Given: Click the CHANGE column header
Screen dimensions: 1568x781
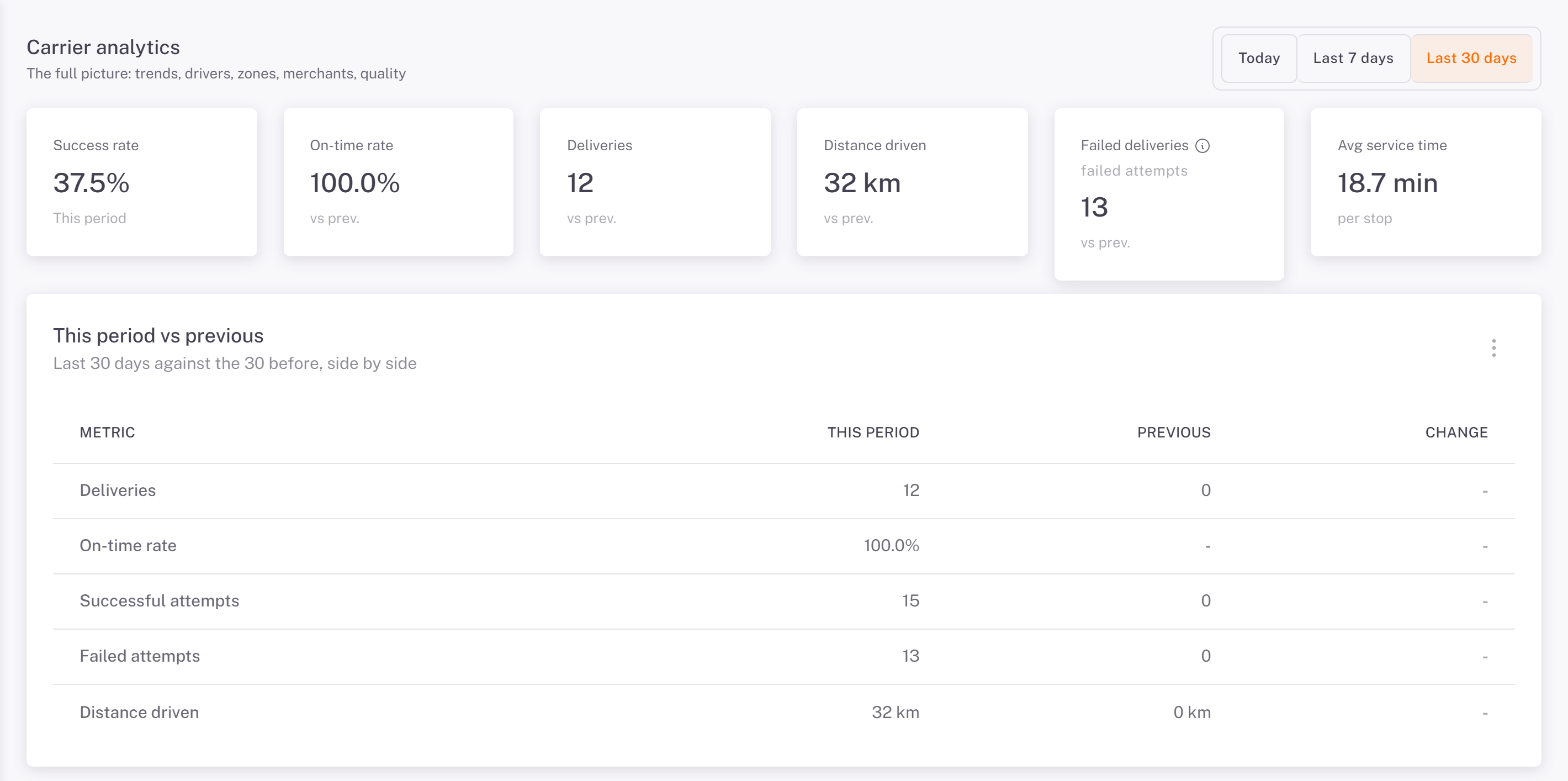Looking at the screenshot, I should coord(1456,432).
